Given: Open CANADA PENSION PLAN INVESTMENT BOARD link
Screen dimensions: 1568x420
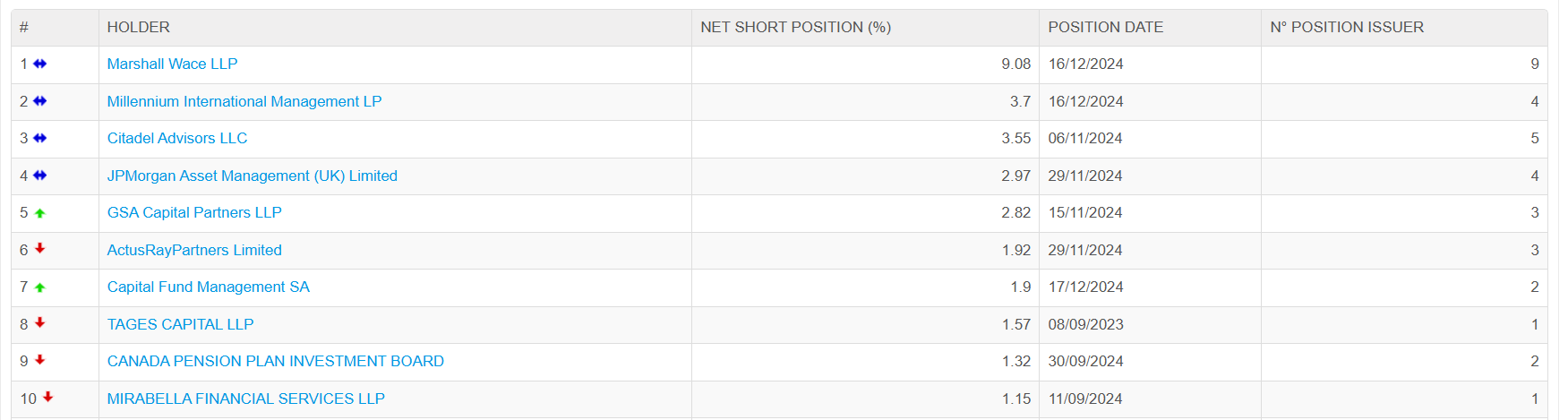Looking at the screenshot, I should [276, 361].
